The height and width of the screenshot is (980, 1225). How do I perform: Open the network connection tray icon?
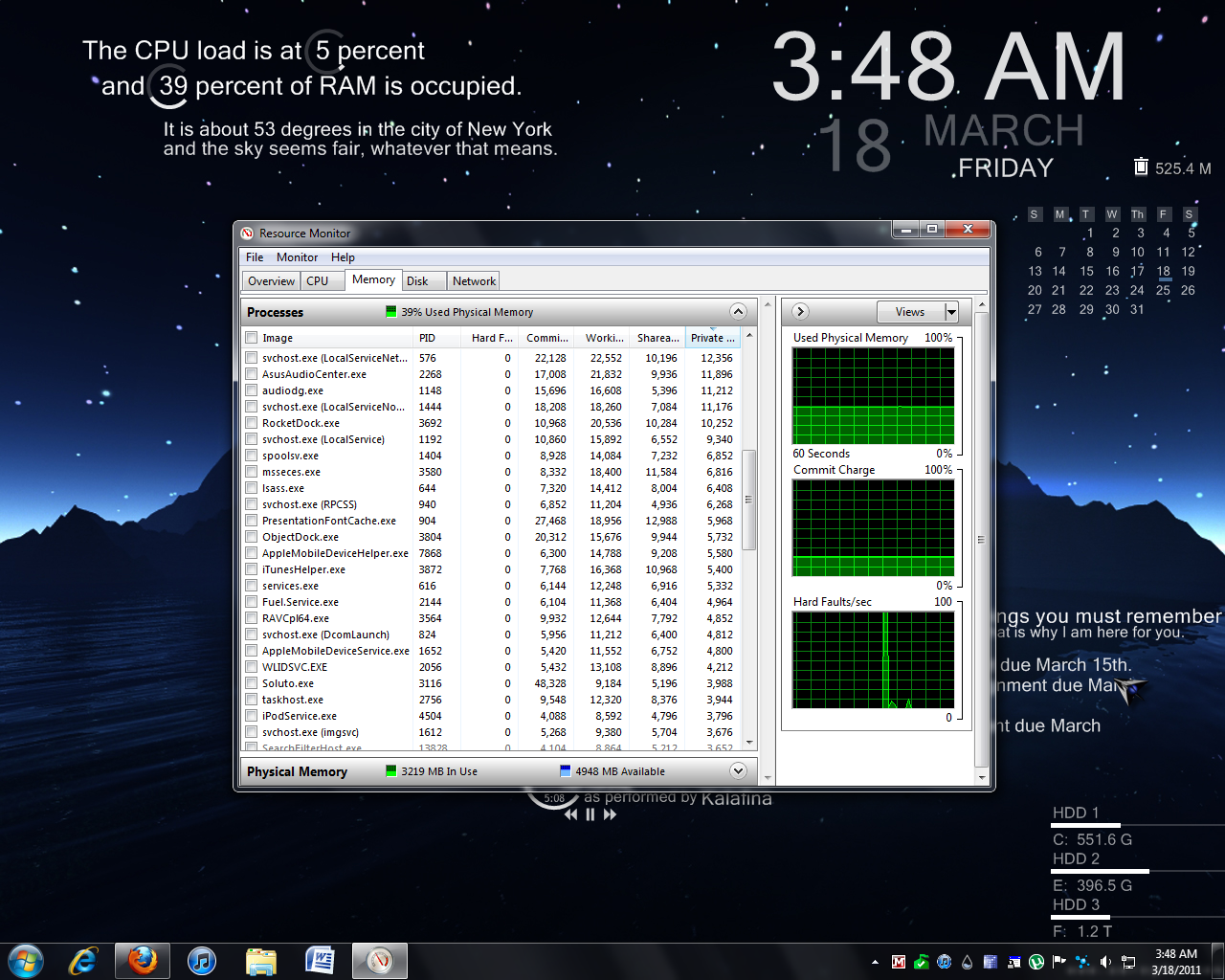[1128, 962]
